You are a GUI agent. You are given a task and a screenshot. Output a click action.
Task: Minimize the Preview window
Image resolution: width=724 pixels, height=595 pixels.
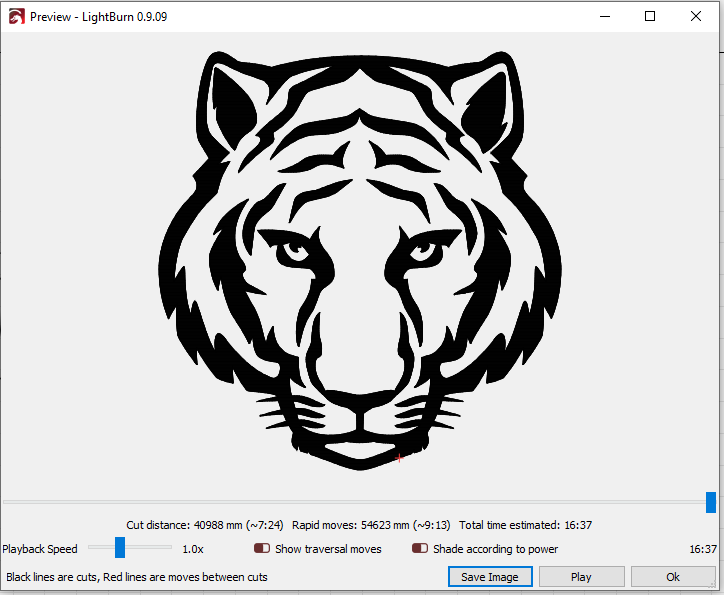click(604, 16)
